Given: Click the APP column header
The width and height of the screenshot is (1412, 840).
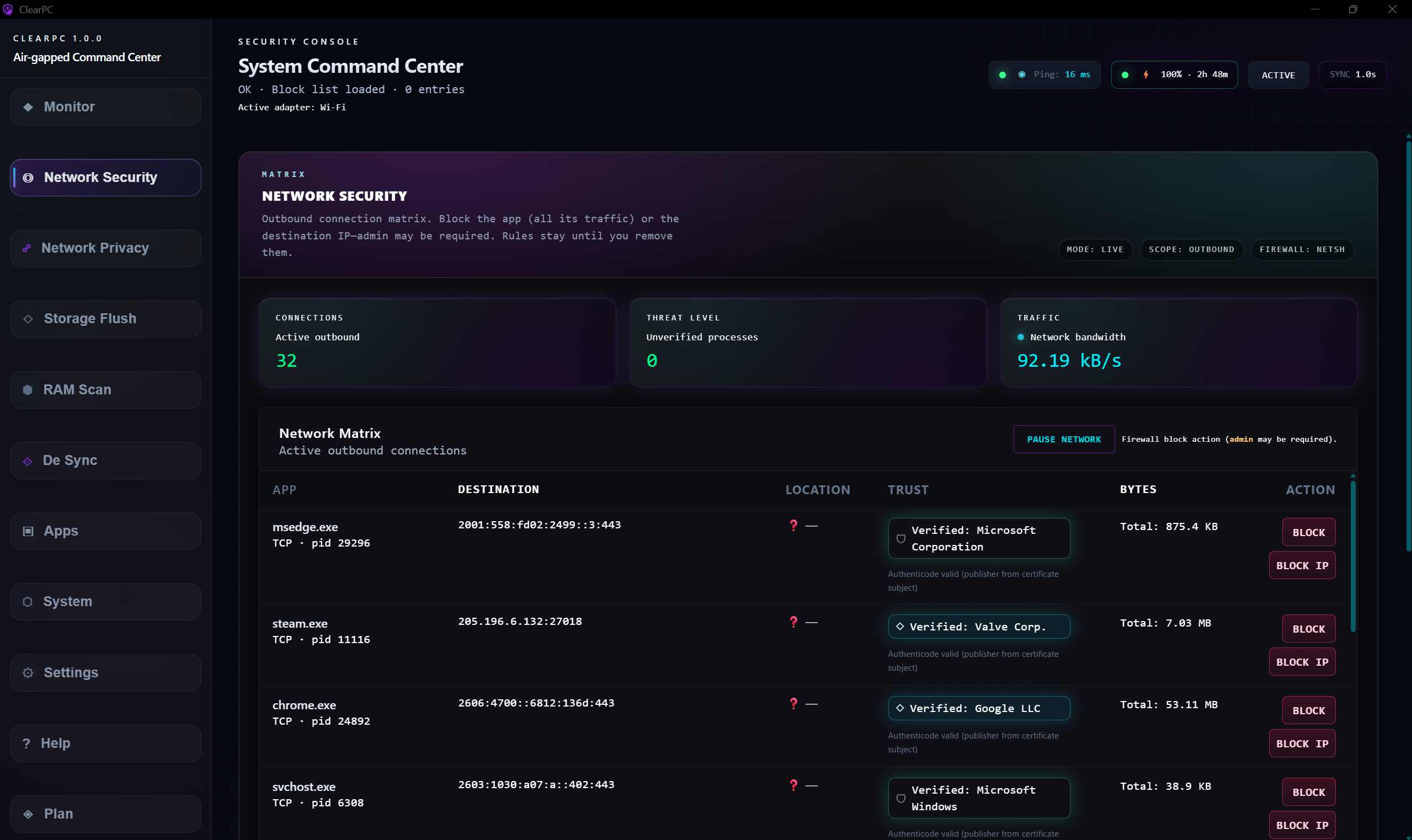Looking at the screenshot, I should coord(284,490).
